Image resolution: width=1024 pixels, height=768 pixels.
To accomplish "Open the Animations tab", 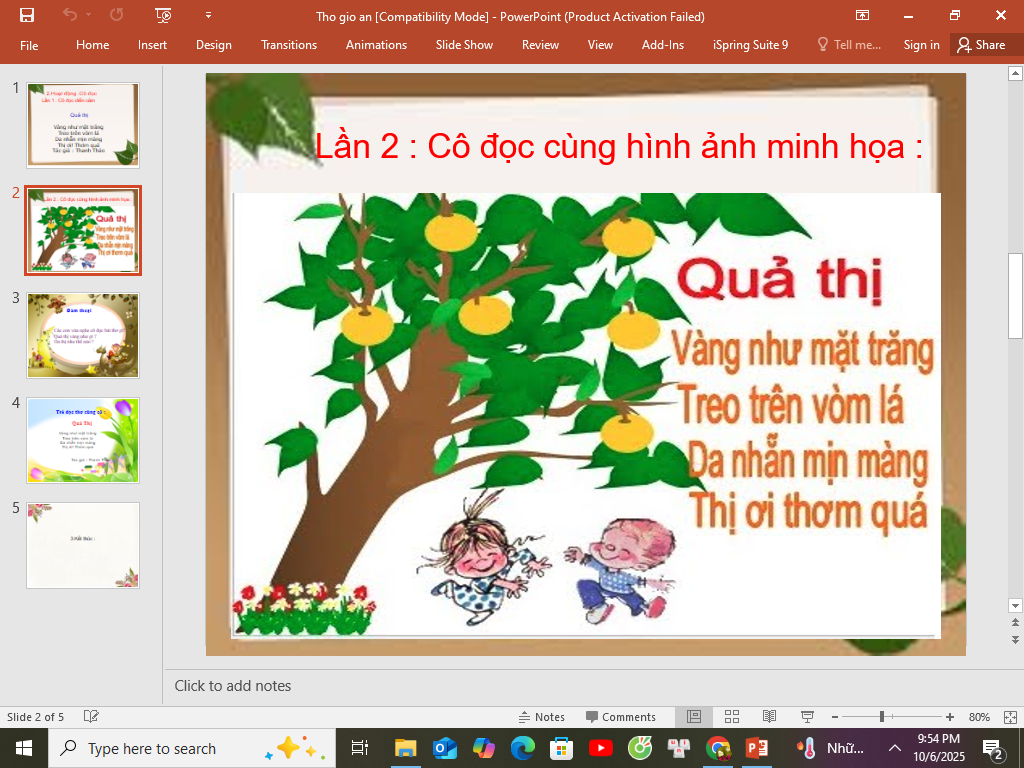I will [376, 45].
